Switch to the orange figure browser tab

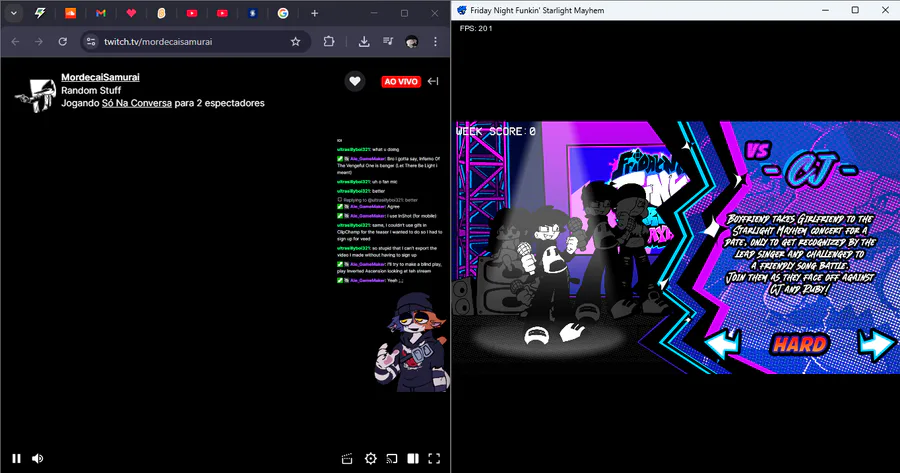[161, 13]
